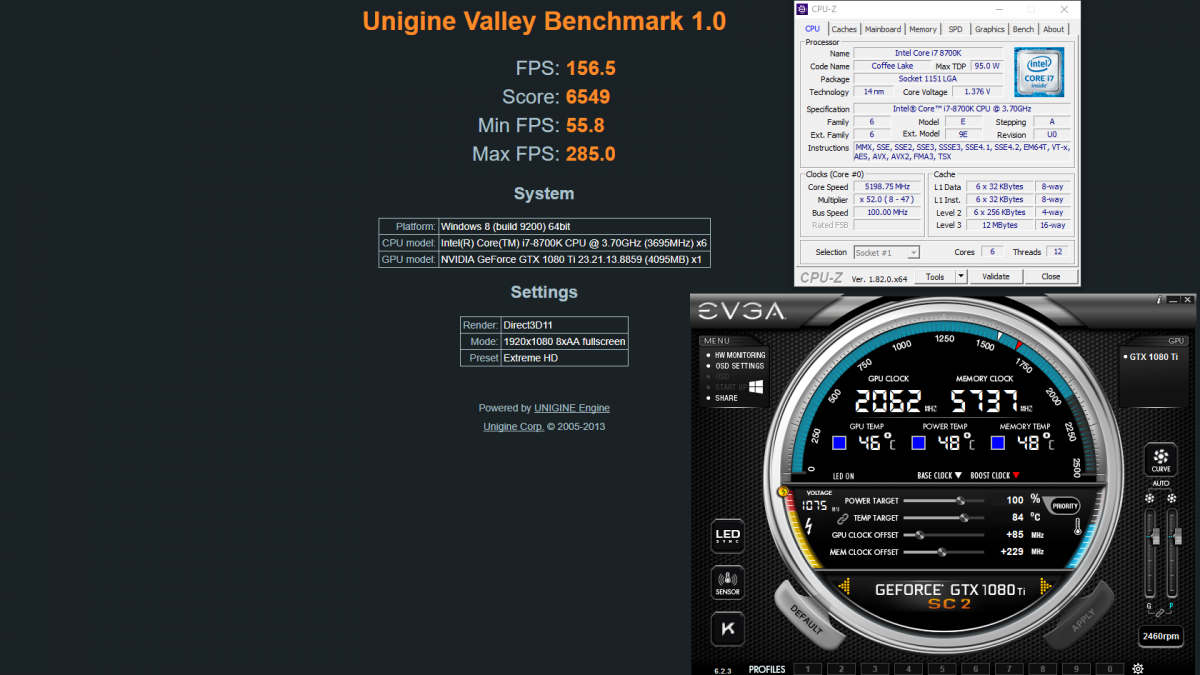Click the fan sync link icon between G and P
The width and height of the screenshot is (1200, 675).
pyautogui.click(x=1160, y=611)
